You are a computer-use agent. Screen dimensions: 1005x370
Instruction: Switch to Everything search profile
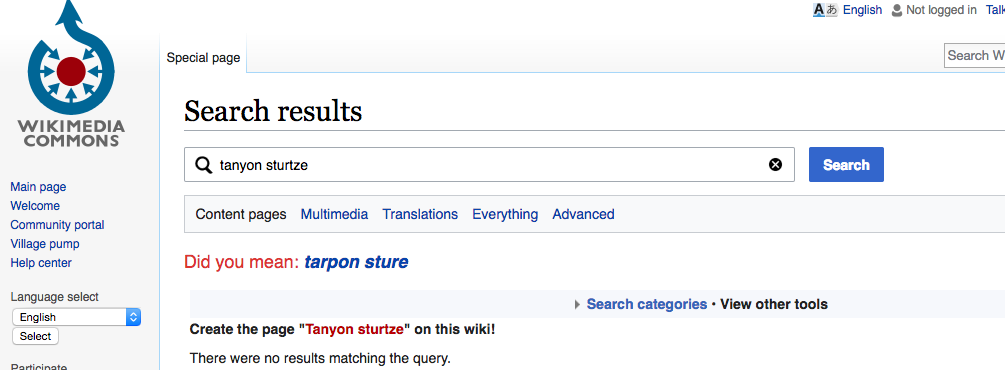tap(505, 214)
